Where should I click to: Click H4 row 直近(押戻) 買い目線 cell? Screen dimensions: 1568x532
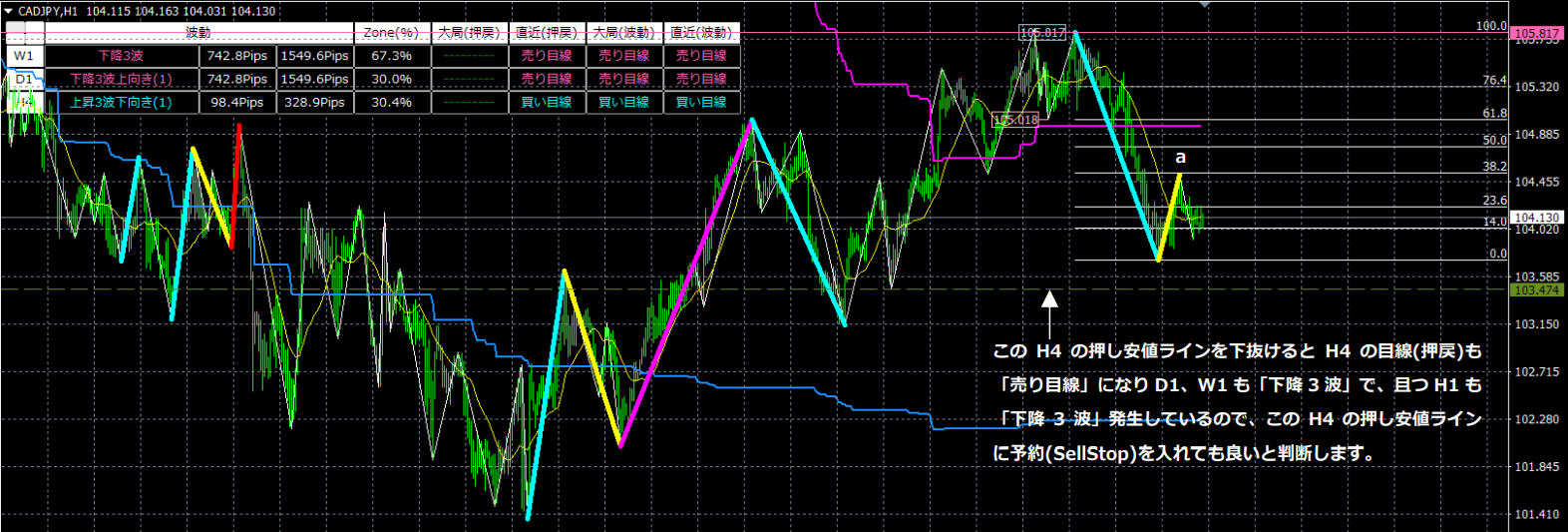(x=547, y=102)
